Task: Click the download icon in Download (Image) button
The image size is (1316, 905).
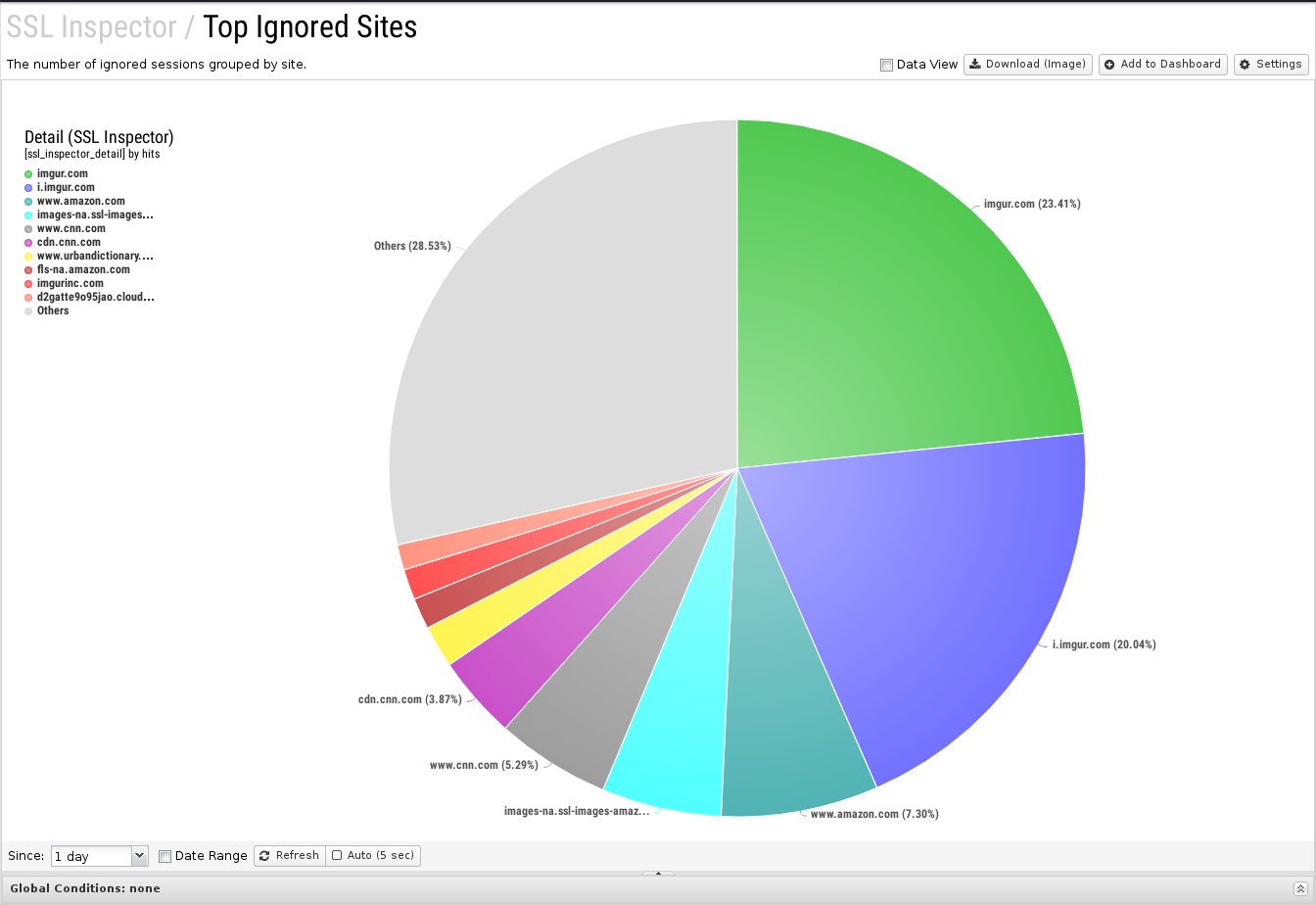Action: coord(975,65)
